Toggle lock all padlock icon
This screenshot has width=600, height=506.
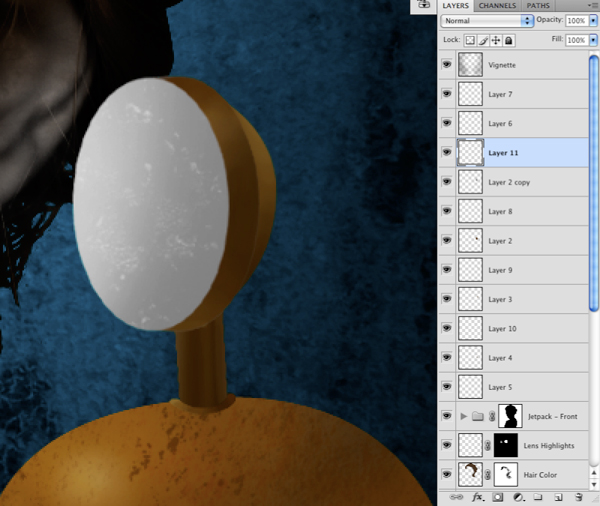coord(509,40)
